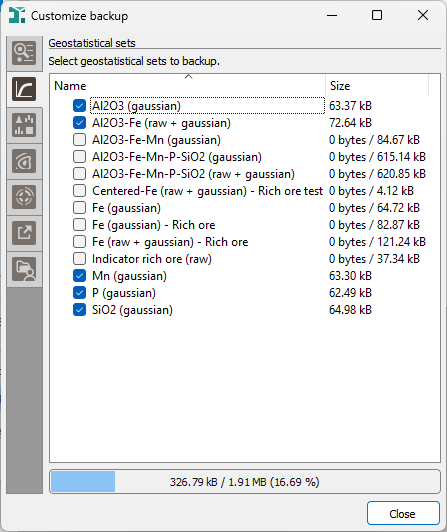The height and width of the screenshot is (532, 447).
Task: Tick Fe (gaussian) - Rich ore checkbox
Action: tap(79, 225)
